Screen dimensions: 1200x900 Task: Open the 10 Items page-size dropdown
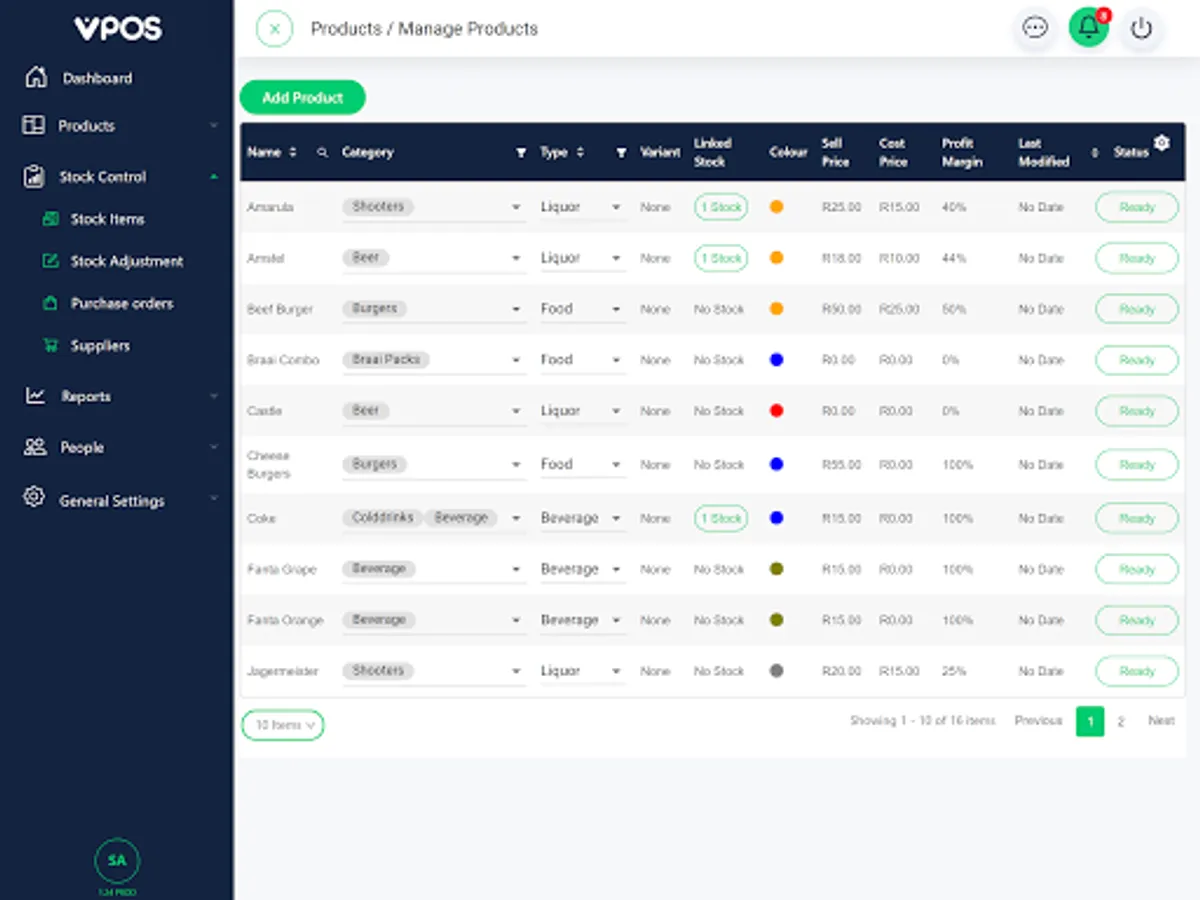pos(283,725)
